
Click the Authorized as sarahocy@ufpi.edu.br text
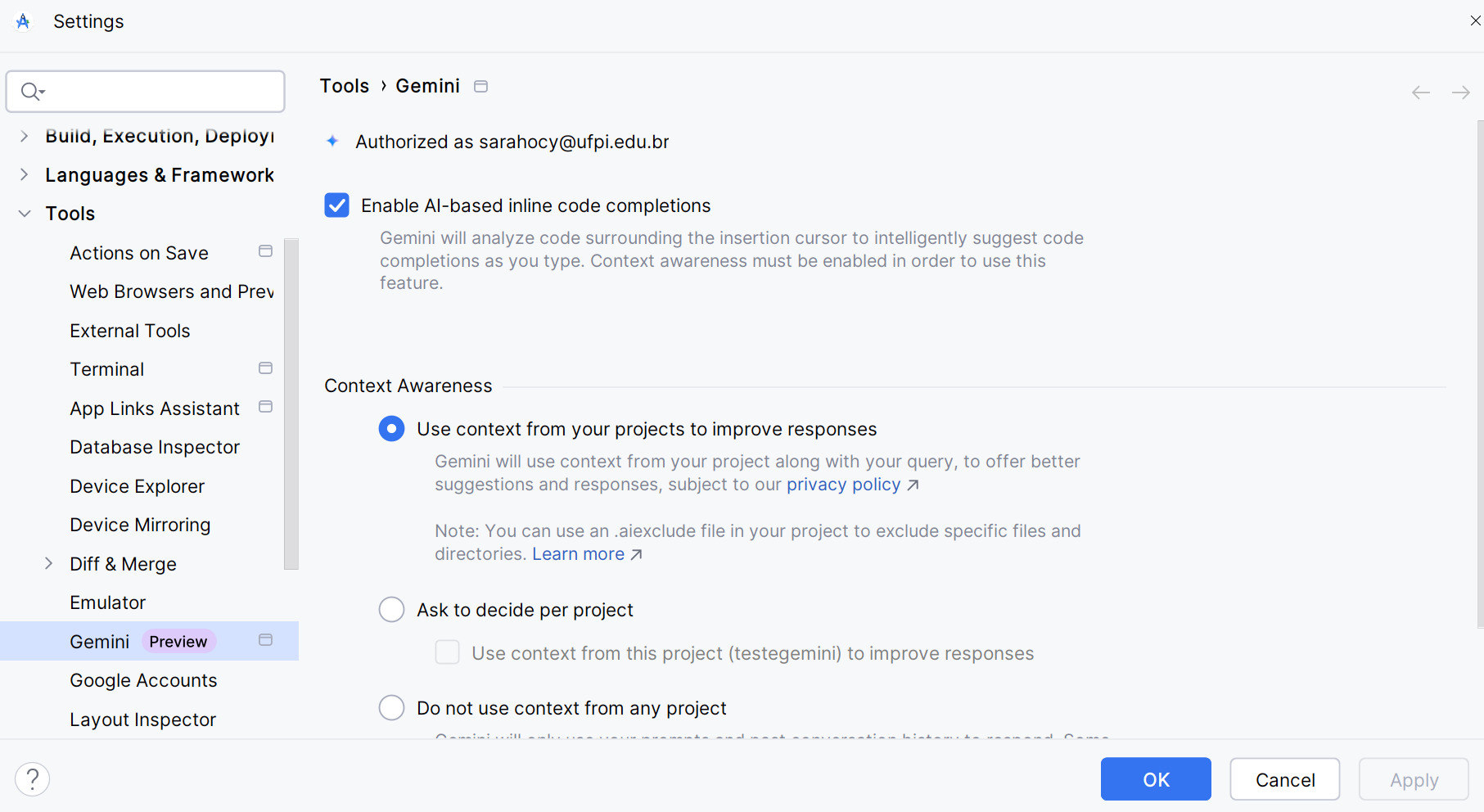pos(512,142)
